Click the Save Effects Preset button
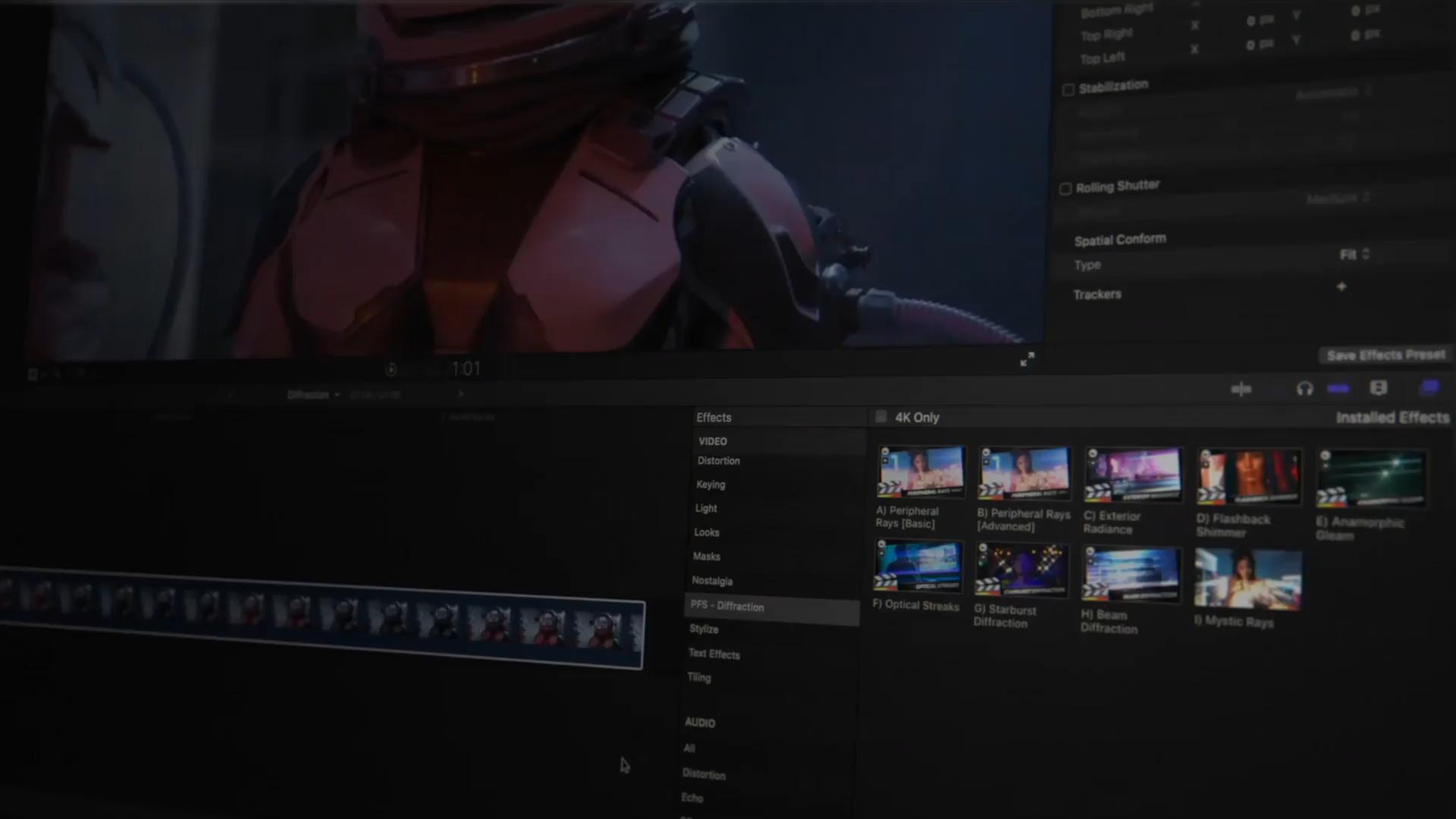This screenshot has height=819, width=1456. click(1386, 355)
